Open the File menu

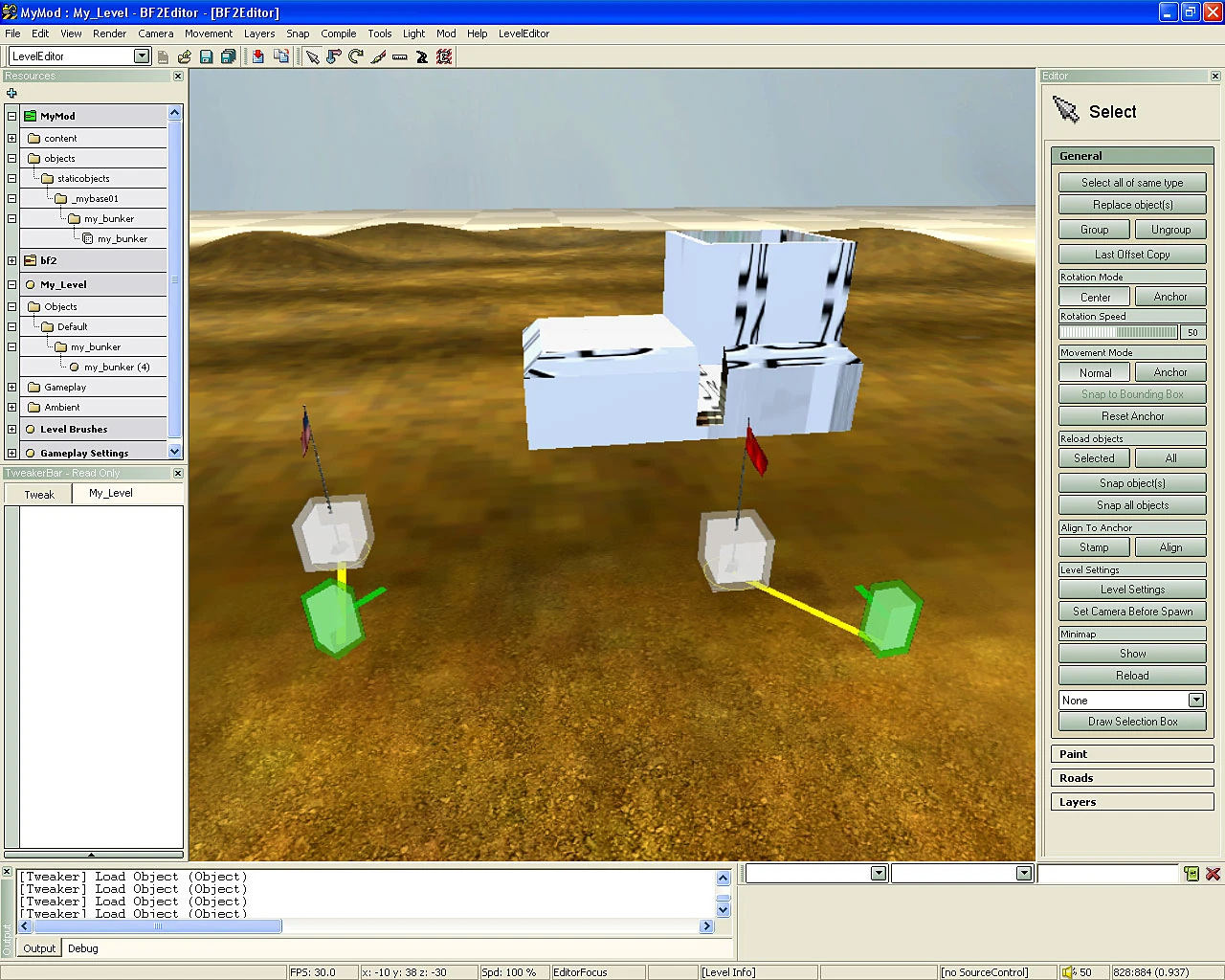click(12, 33)
